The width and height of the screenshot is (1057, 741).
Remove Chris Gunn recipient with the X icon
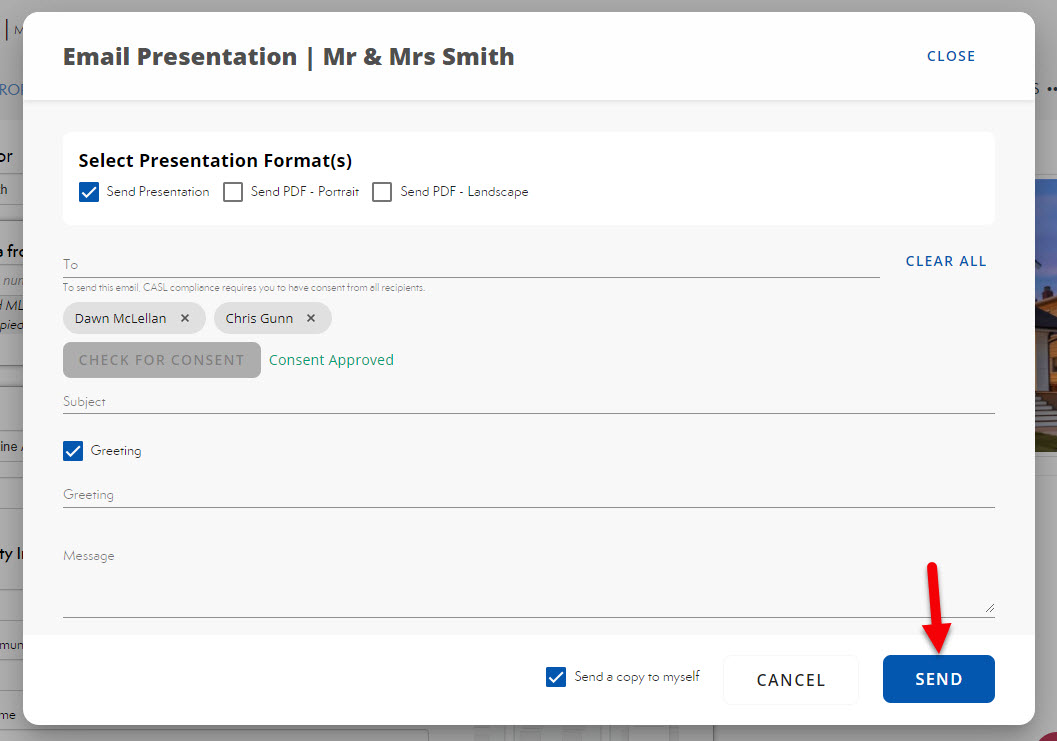tap(311, 319)
